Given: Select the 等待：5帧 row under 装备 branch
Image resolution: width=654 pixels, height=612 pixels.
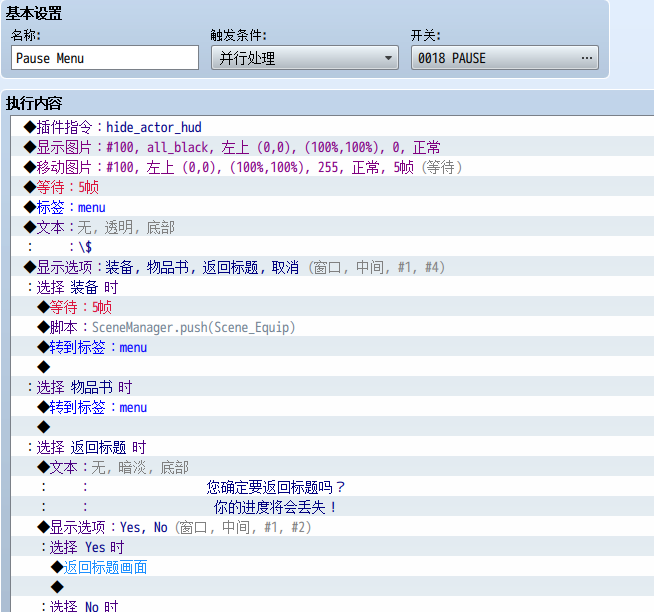Looking at the screenshot, I should pos(333,307).
